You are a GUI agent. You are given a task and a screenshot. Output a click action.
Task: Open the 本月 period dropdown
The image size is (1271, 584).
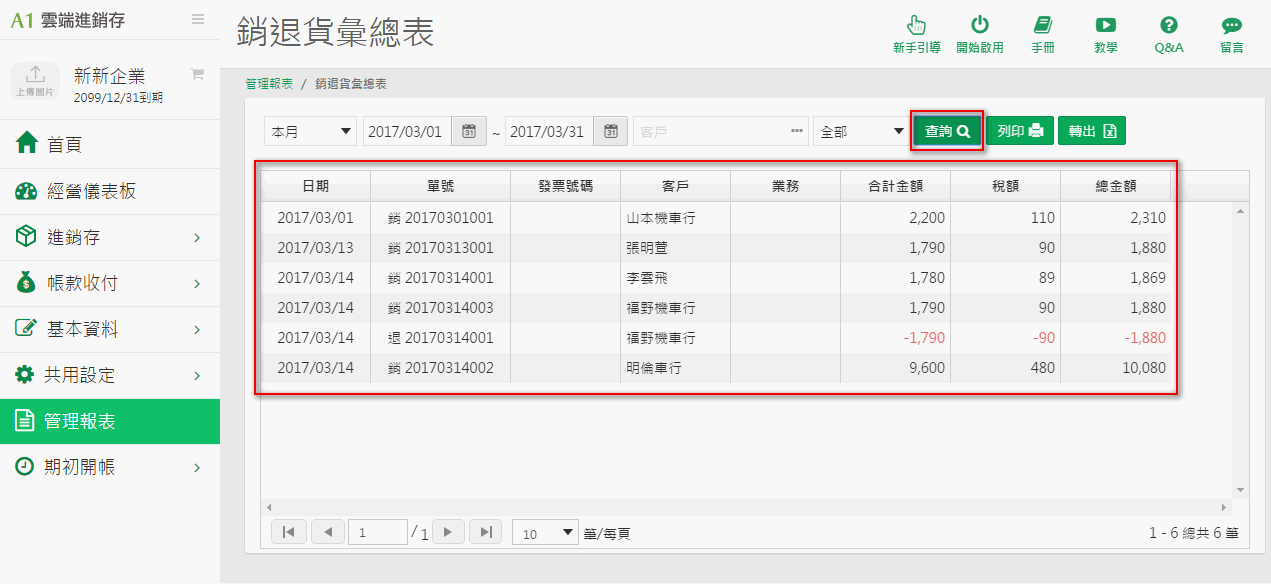(x=311, y=131)
